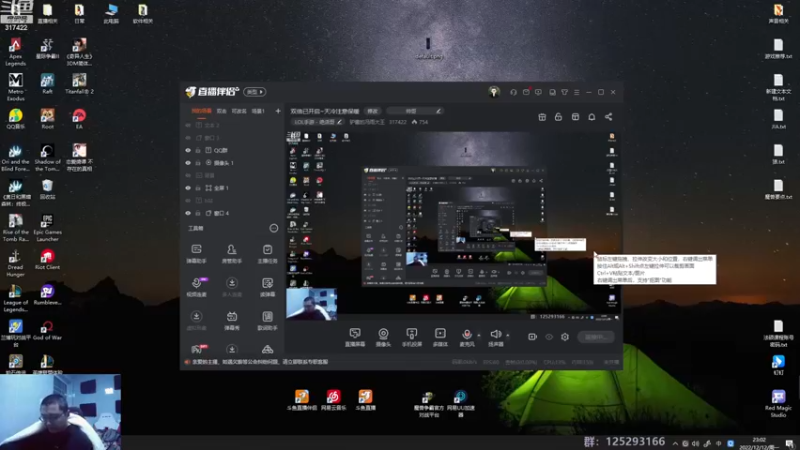Select the third scene tab
Image resolution: width=800 pixels, height=450 pixels.
(x=239, y=111)
